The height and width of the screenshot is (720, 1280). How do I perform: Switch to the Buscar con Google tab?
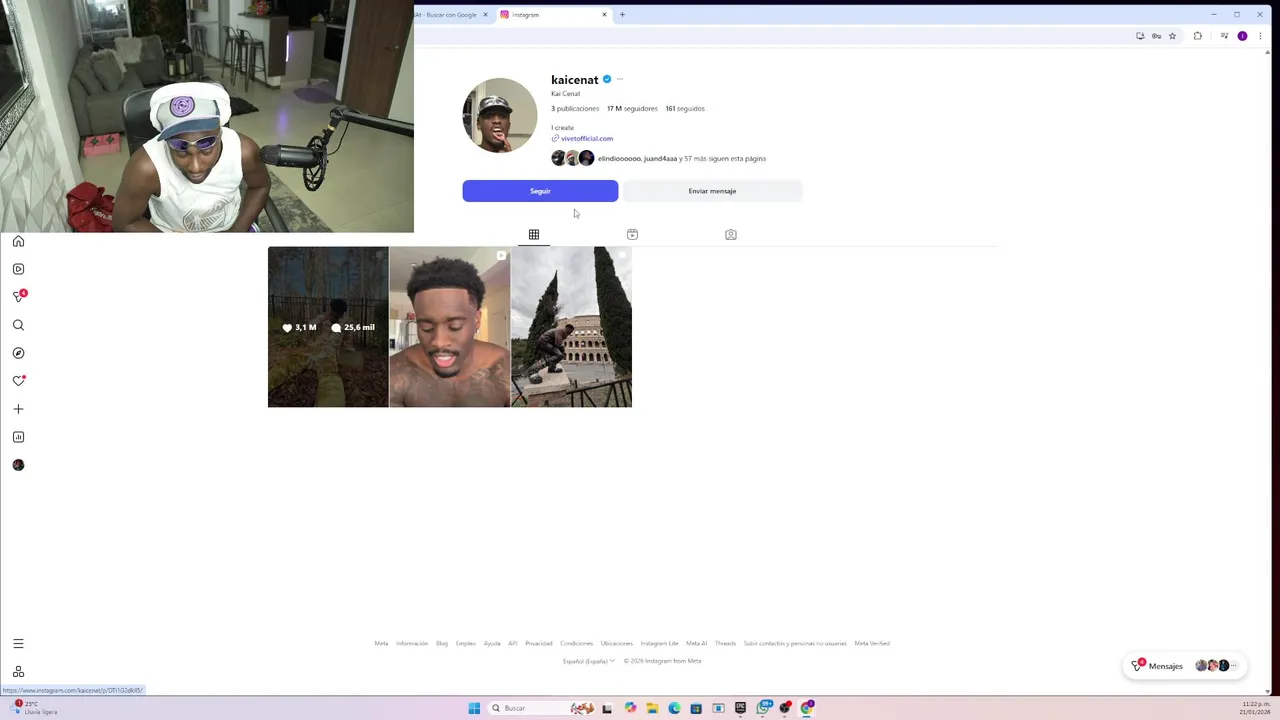[x=447, y=15]
